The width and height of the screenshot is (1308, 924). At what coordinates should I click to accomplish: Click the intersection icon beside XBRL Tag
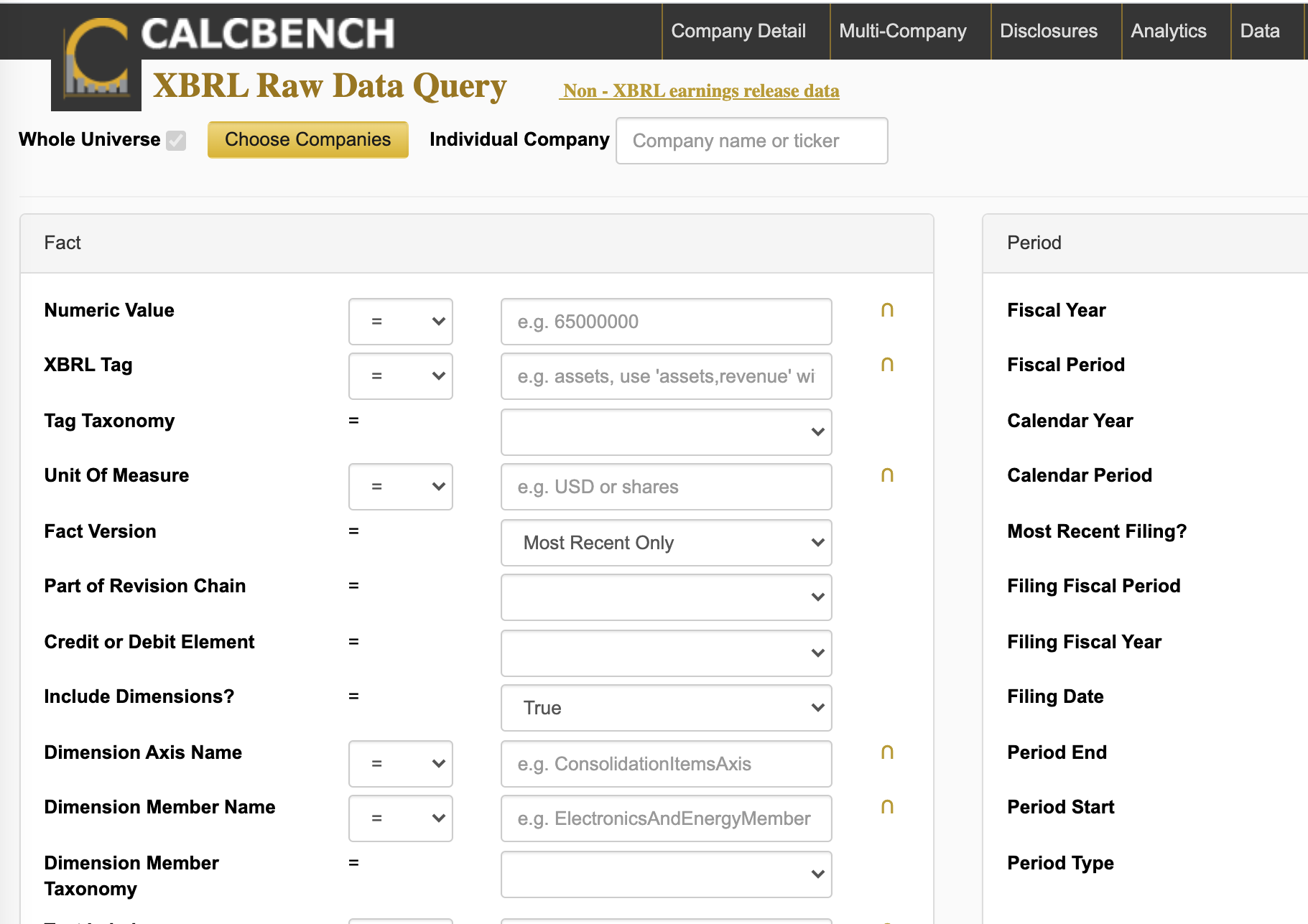[887, 365]
